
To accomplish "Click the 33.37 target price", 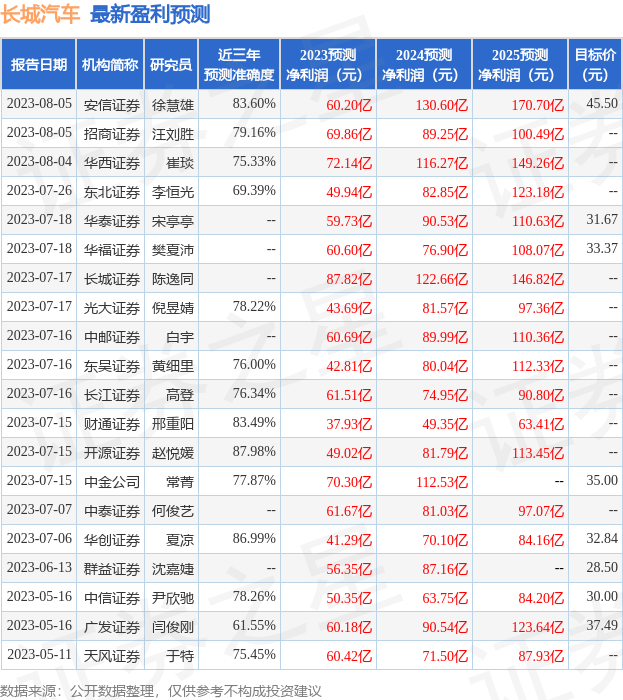I will (602, 248).
